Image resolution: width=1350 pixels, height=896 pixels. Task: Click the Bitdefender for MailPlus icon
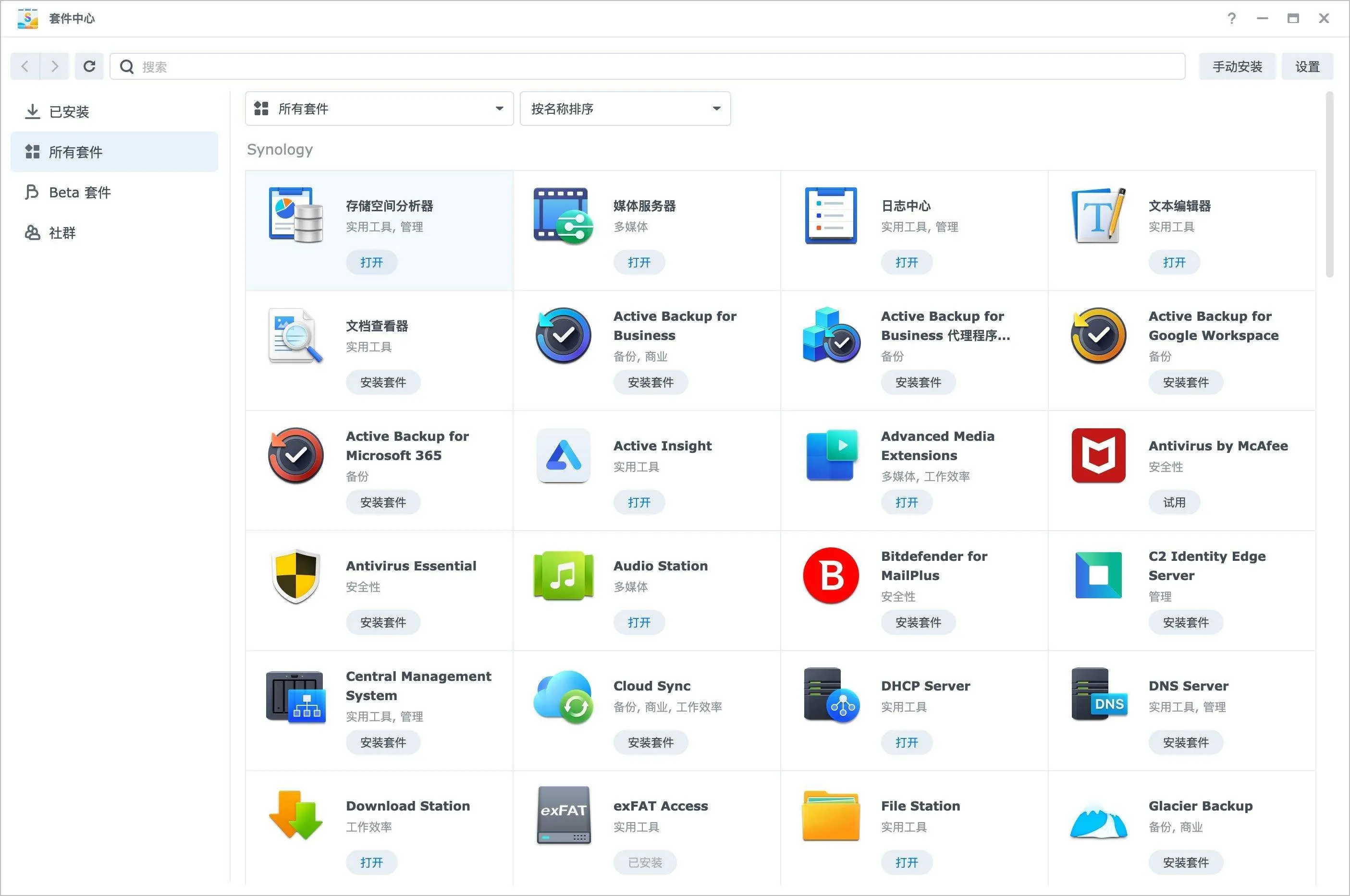831,575
